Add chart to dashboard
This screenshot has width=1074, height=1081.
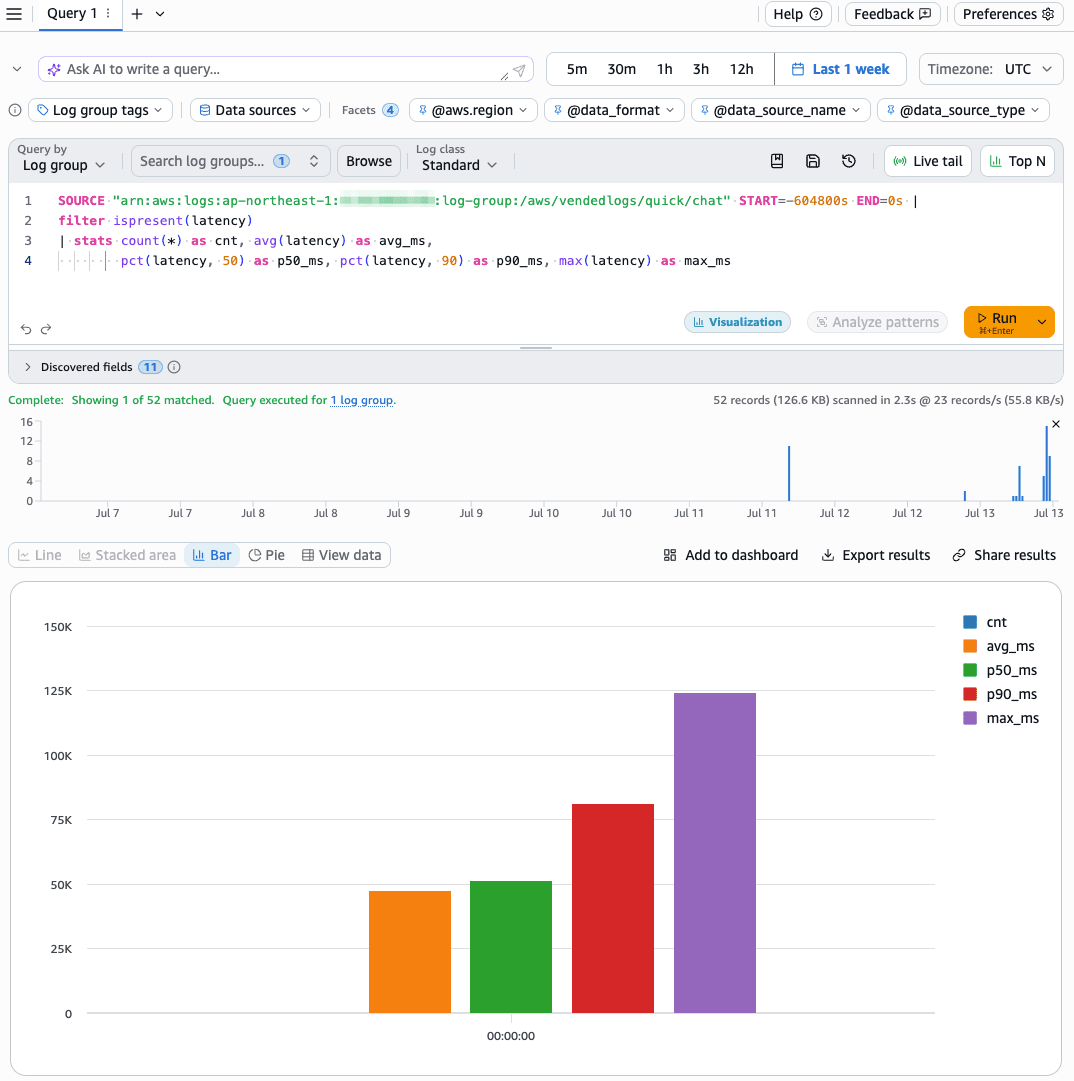[731, 555]
